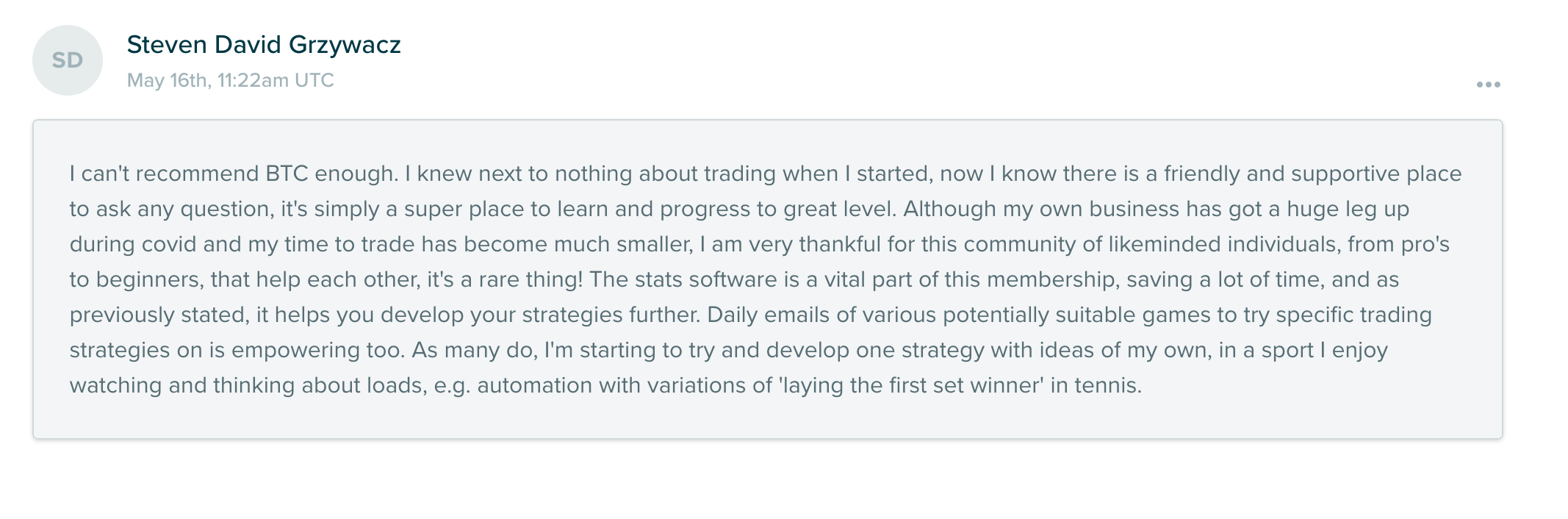Click the text "previously stated"
Viewport: 1568px width, 519px height.
coord(158,315)
